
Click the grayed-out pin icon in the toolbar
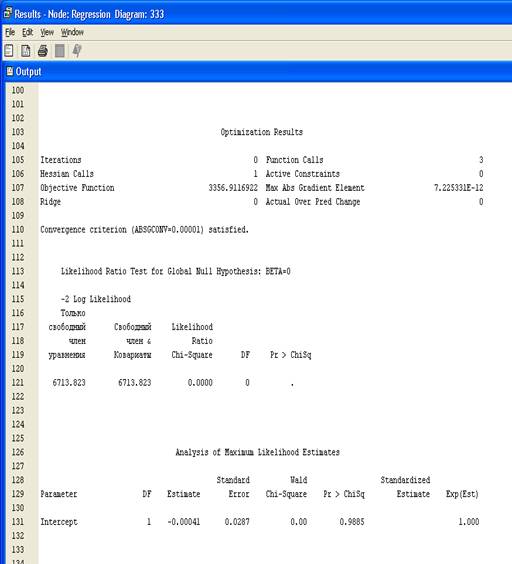pos(77,51)
